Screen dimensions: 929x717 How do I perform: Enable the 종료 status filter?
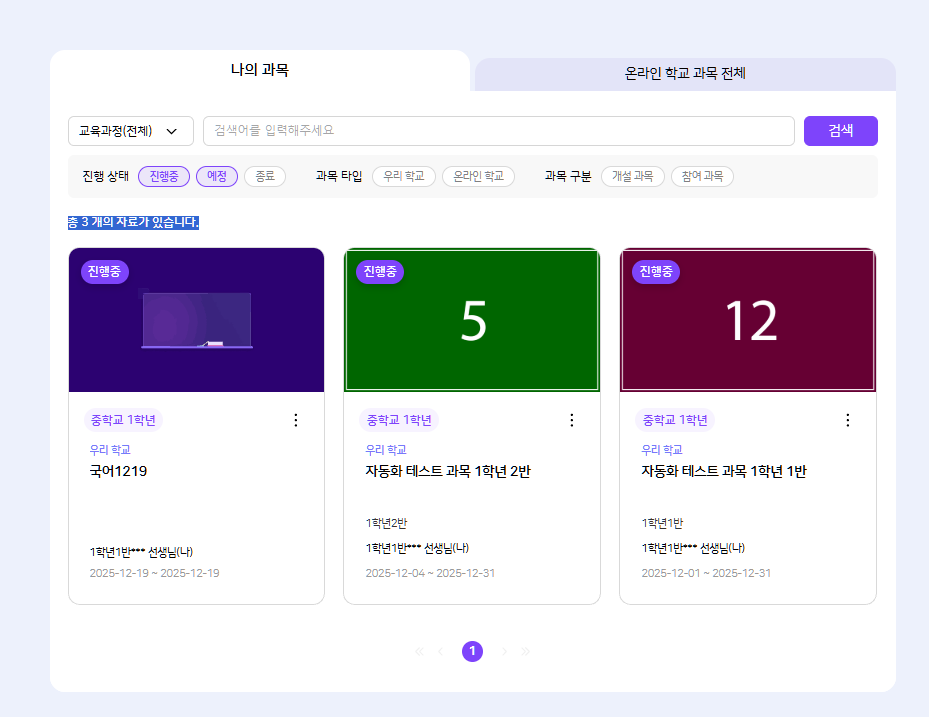(x=265, y=176)
